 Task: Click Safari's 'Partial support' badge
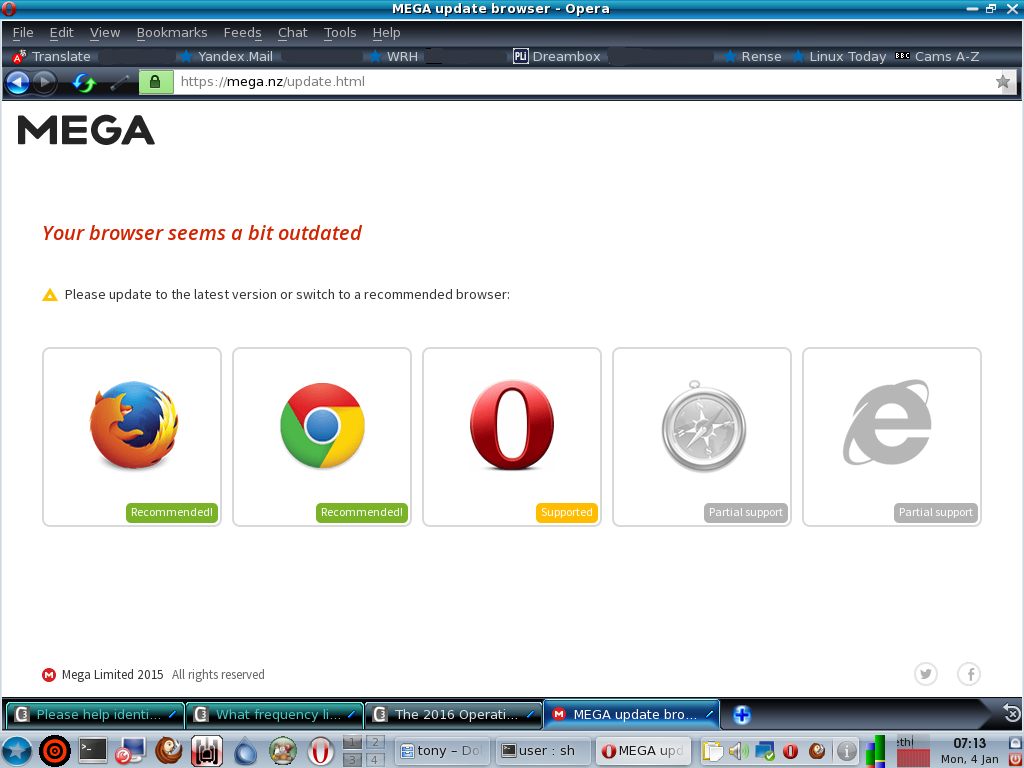746,513
